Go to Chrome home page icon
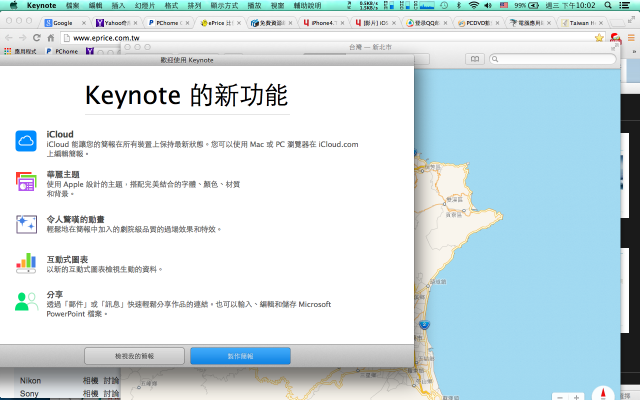 pos(51,38)
